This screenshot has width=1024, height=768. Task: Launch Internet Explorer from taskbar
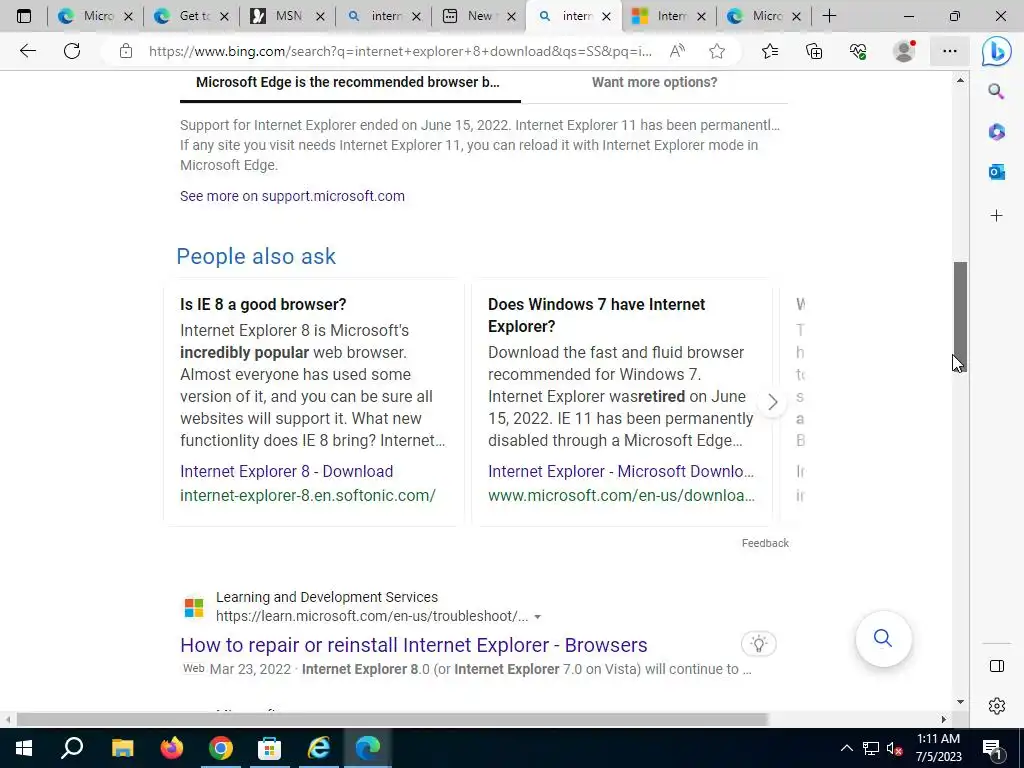click(x=319, y=748)
